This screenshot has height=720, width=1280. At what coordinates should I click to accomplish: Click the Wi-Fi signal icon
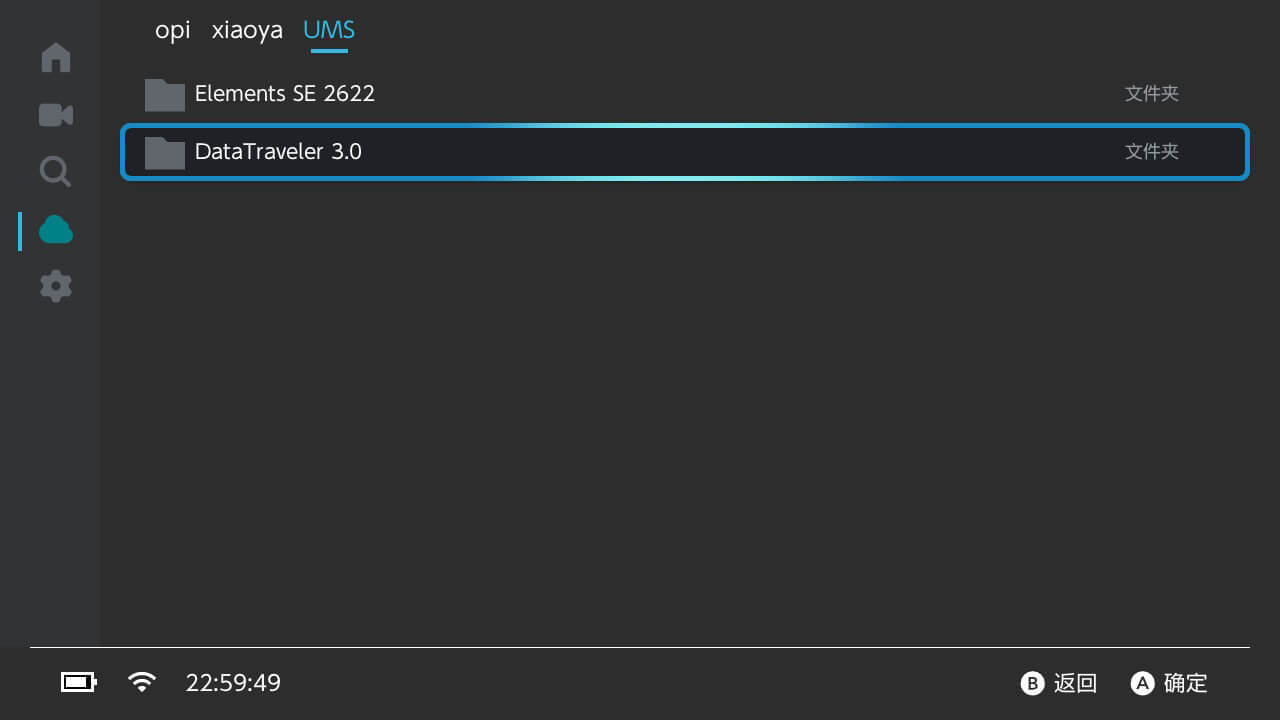(142, 683)
